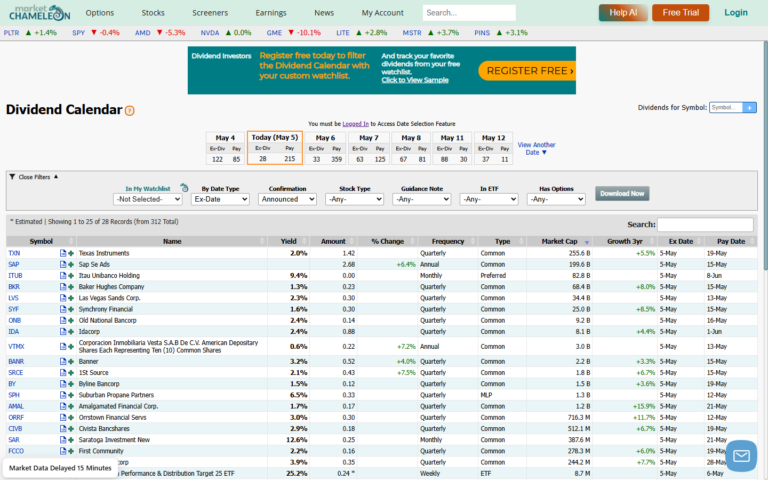Open the document icon in the ITUB row
Screen dimensions: 768x480
pyautogui.click(x=63, y=276)
